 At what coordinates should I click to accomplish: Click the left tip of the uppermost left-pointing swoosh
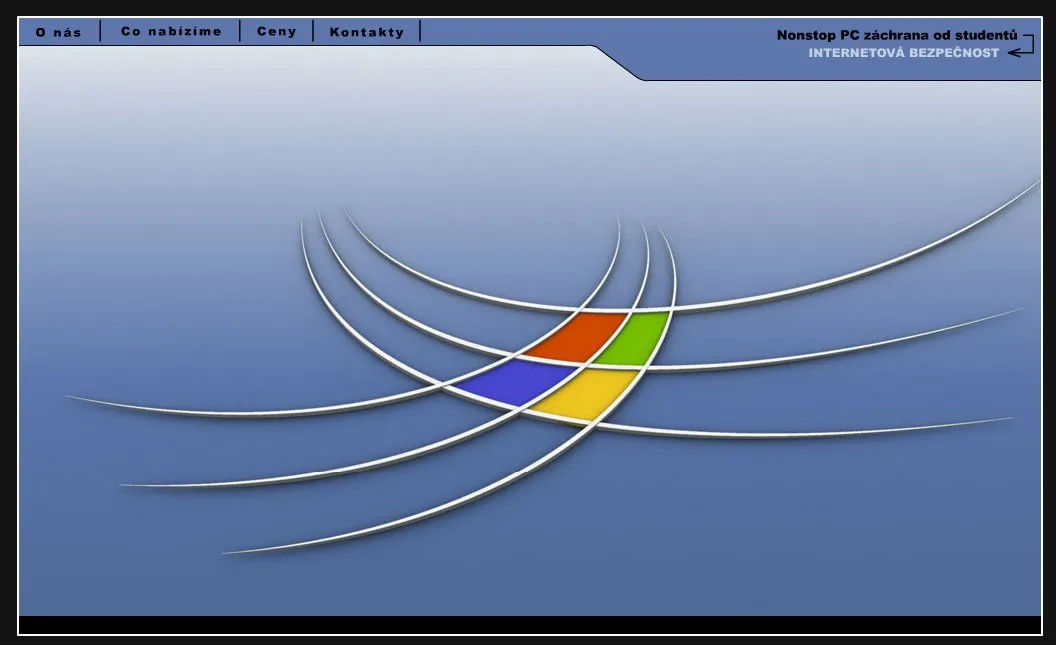tap(72, 398)
